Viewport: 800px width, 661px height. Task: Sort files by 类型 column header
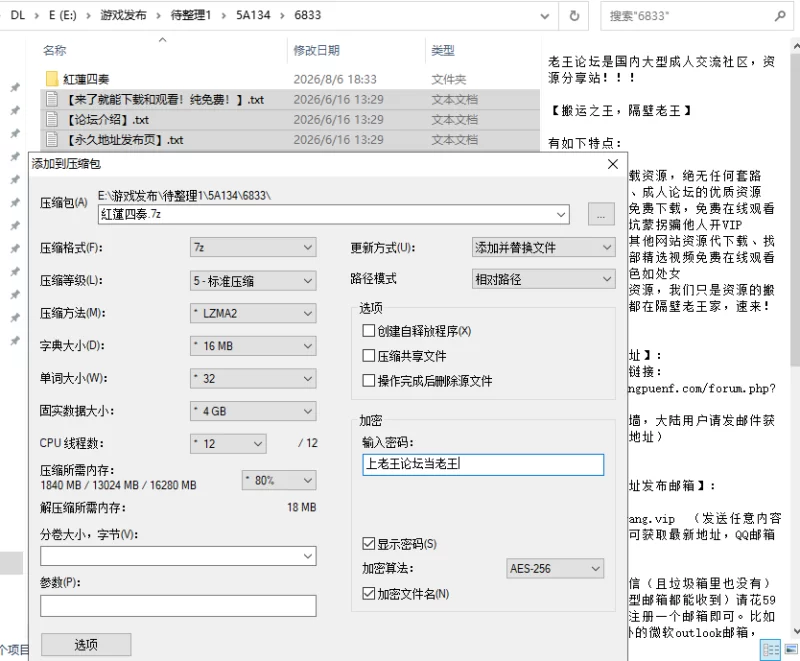point(442,50)
